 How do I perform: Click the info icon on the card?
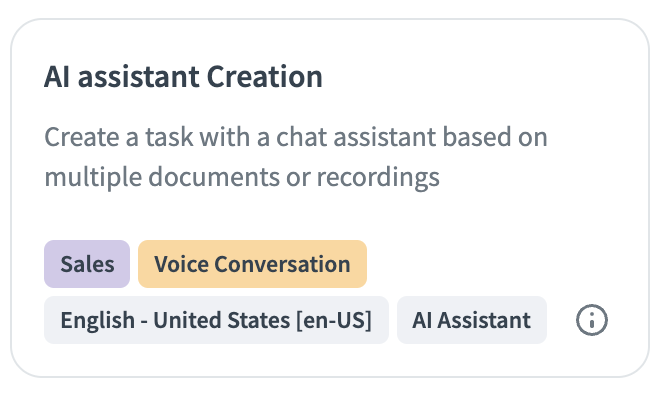tap(592, 320)
